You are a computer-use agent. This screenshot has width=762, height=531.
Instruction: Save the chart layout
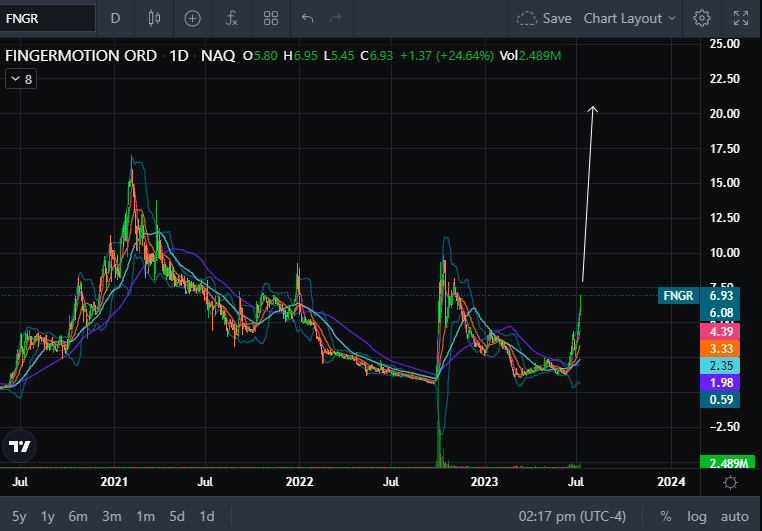544,18
